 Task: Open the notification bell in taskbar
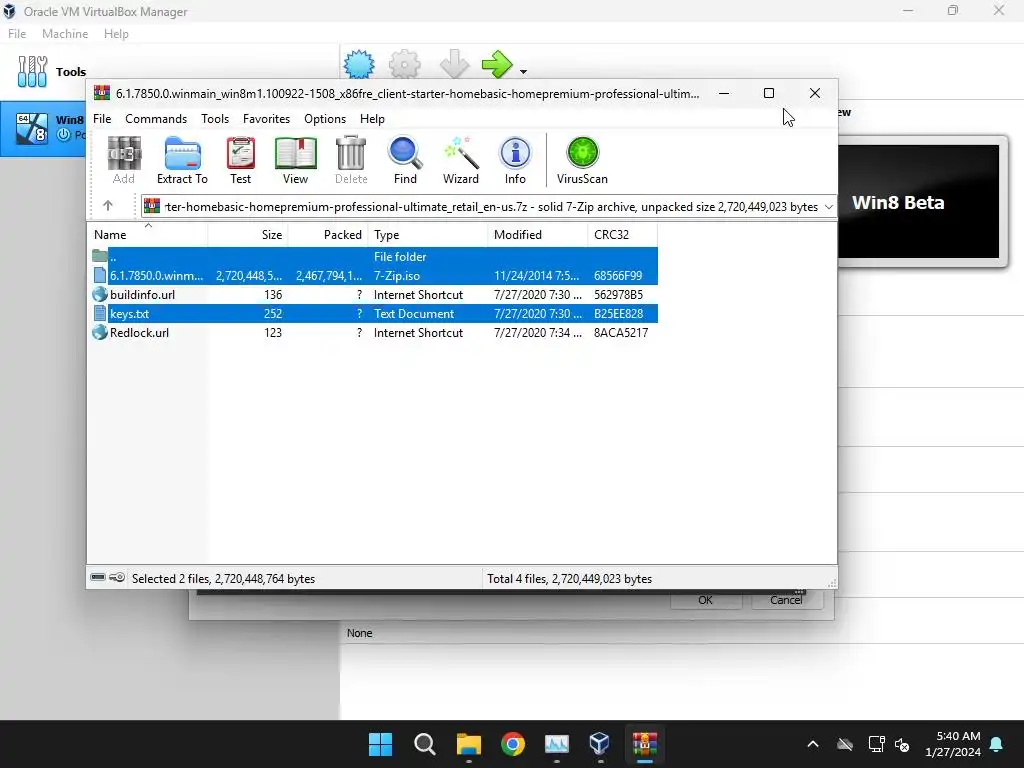point(997,744)
